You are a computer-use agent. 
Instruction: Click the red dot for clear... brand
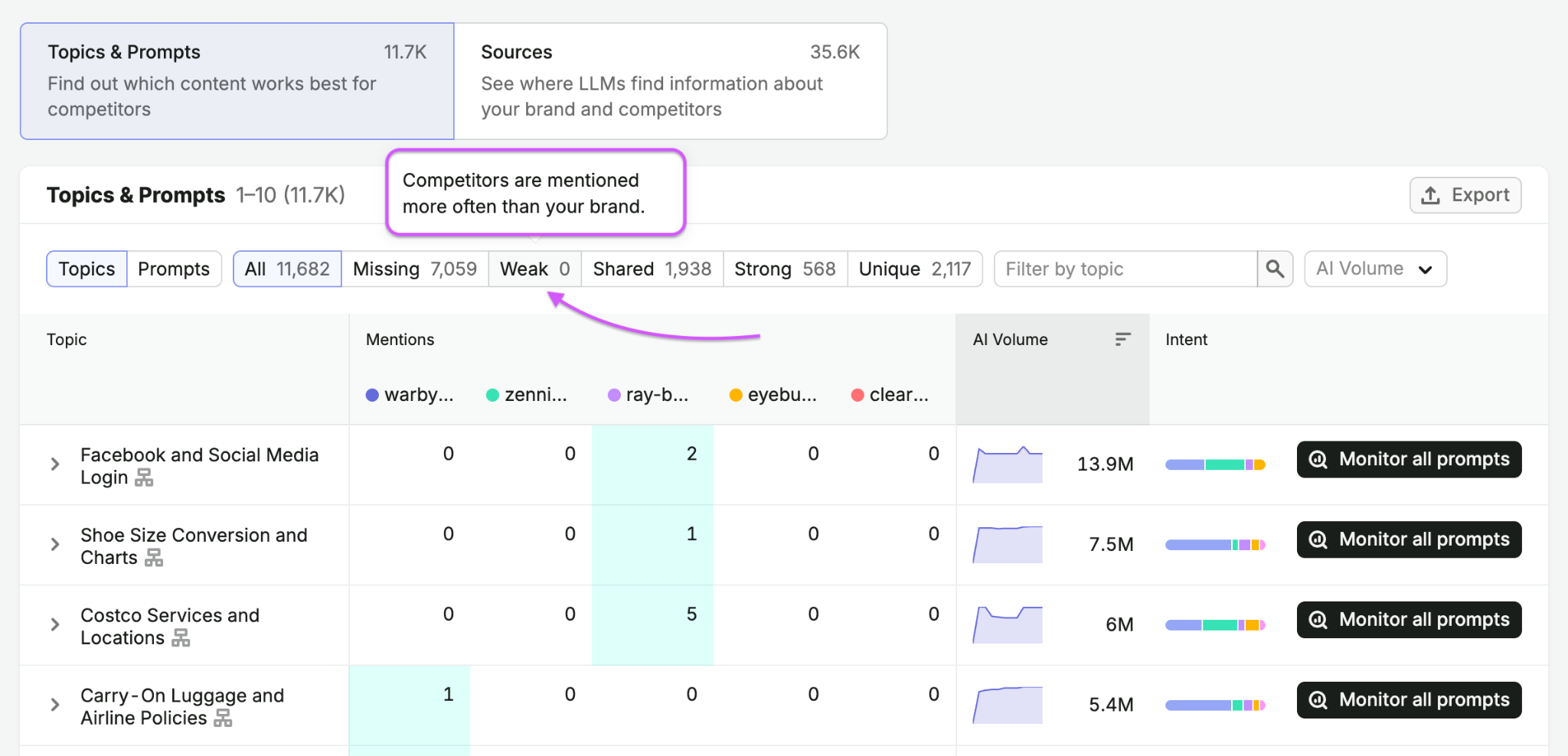tap(857, 395)
